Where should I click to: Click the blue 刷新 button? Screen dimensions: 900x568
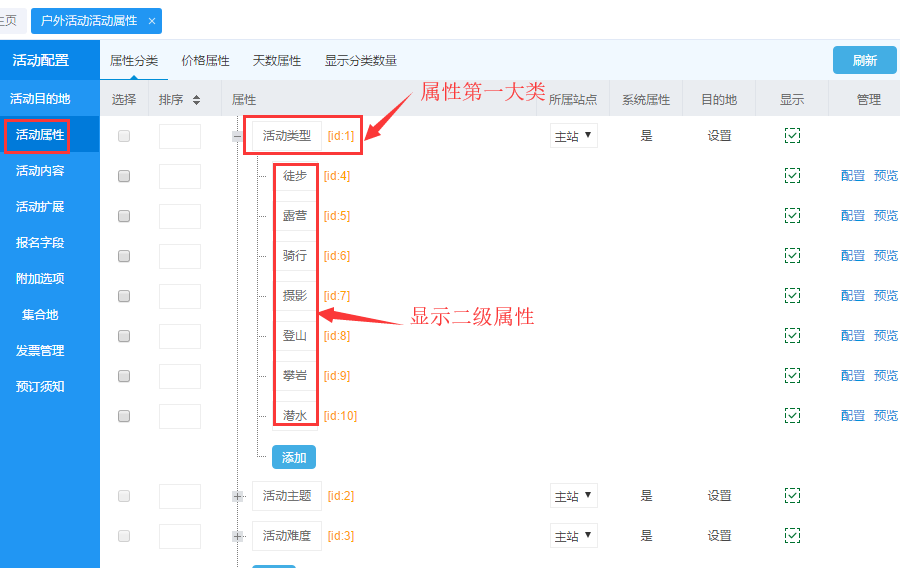[x=864, y=60]
